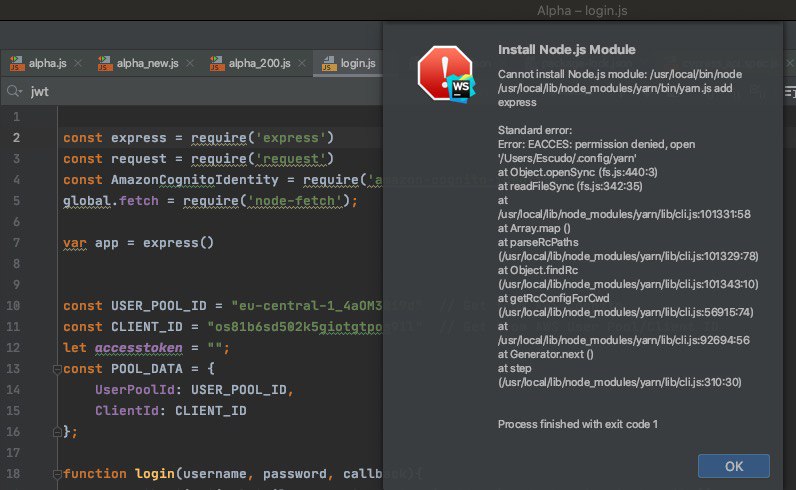
Task: Click the 'request' string on line 3
Action: pyautogui.click(x=291, y=159)
